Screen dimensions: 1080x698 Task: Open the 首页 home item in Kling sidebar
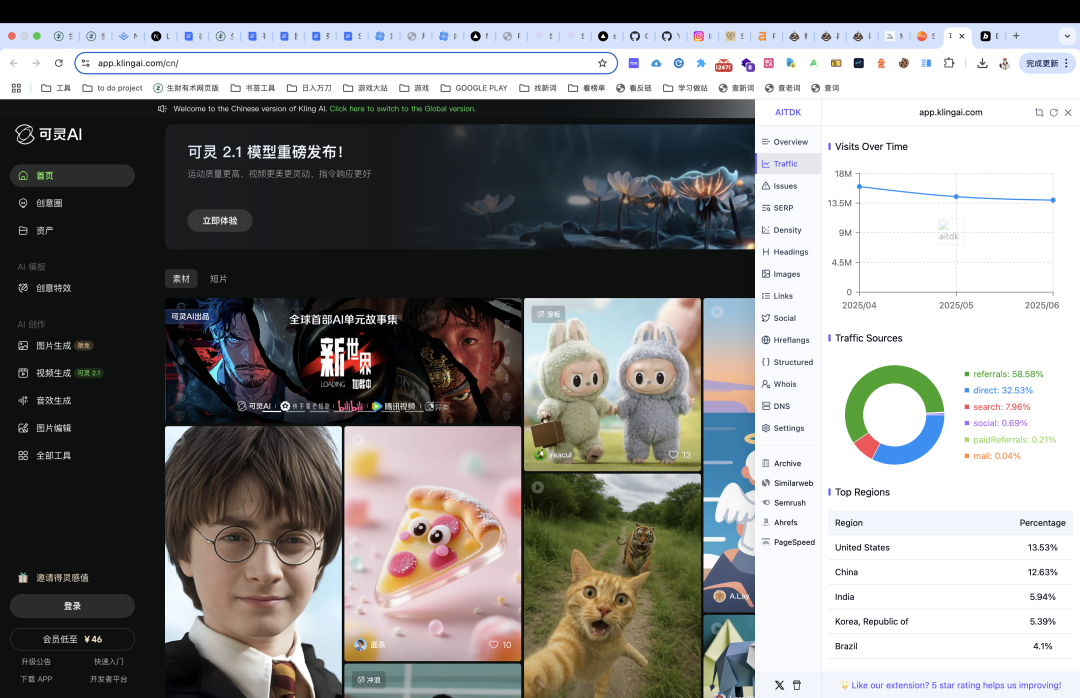[x=72, y=176]
